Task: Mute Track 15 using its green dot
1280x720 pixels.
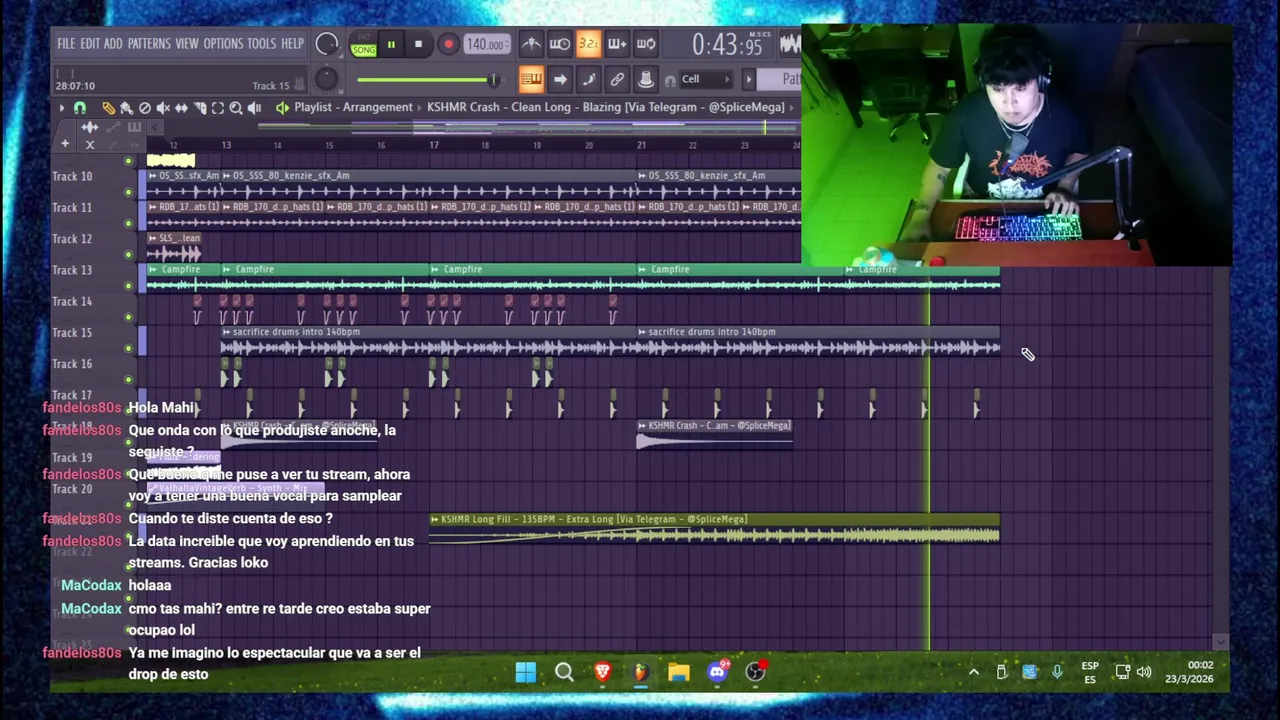Action: (128, 348)
